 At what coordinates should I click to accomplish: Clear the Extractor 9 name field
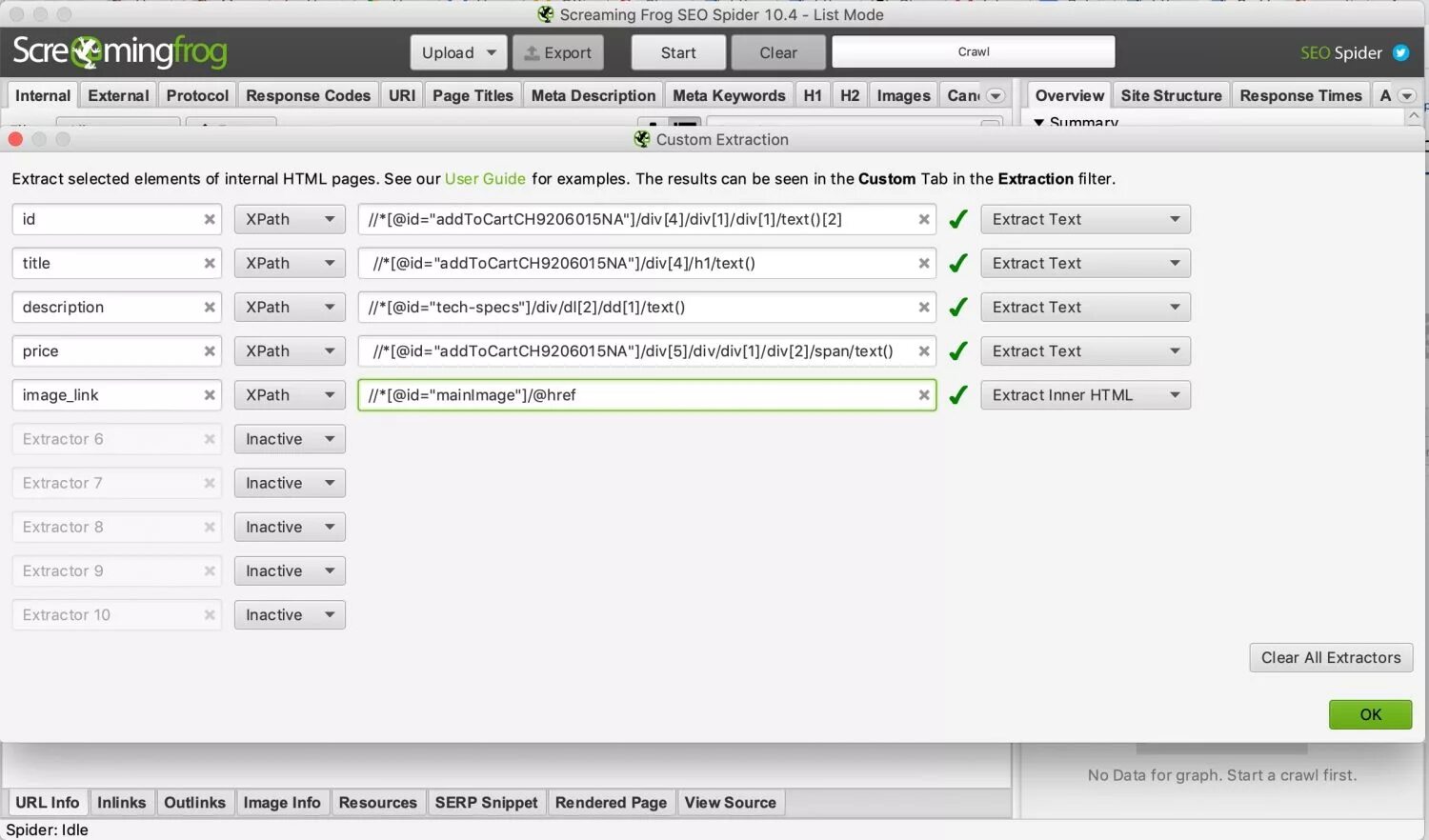210,570
